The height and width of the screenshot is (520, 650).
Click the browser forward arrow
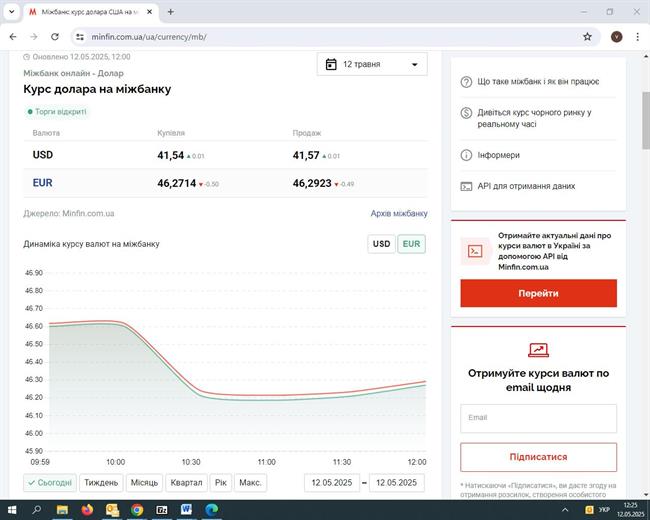[34, 37]
